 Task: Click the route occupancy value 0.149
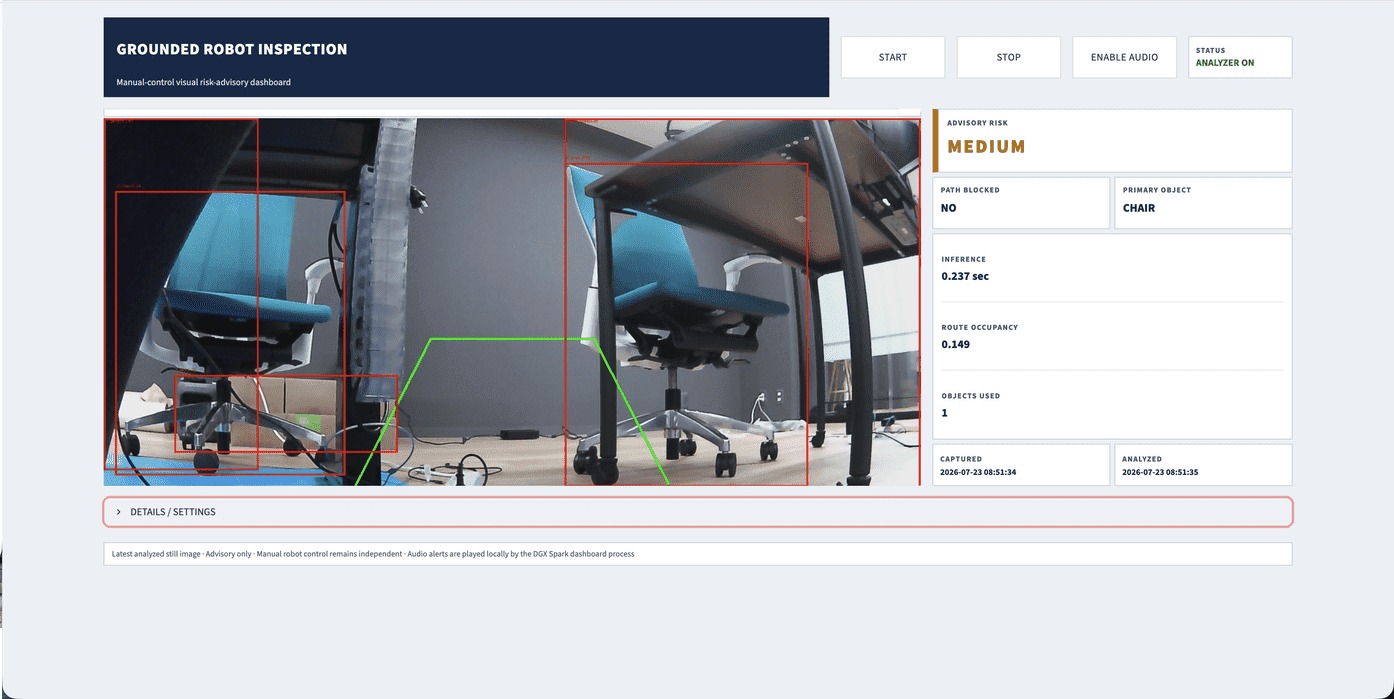pyautogui.click(x=955, y=344)
